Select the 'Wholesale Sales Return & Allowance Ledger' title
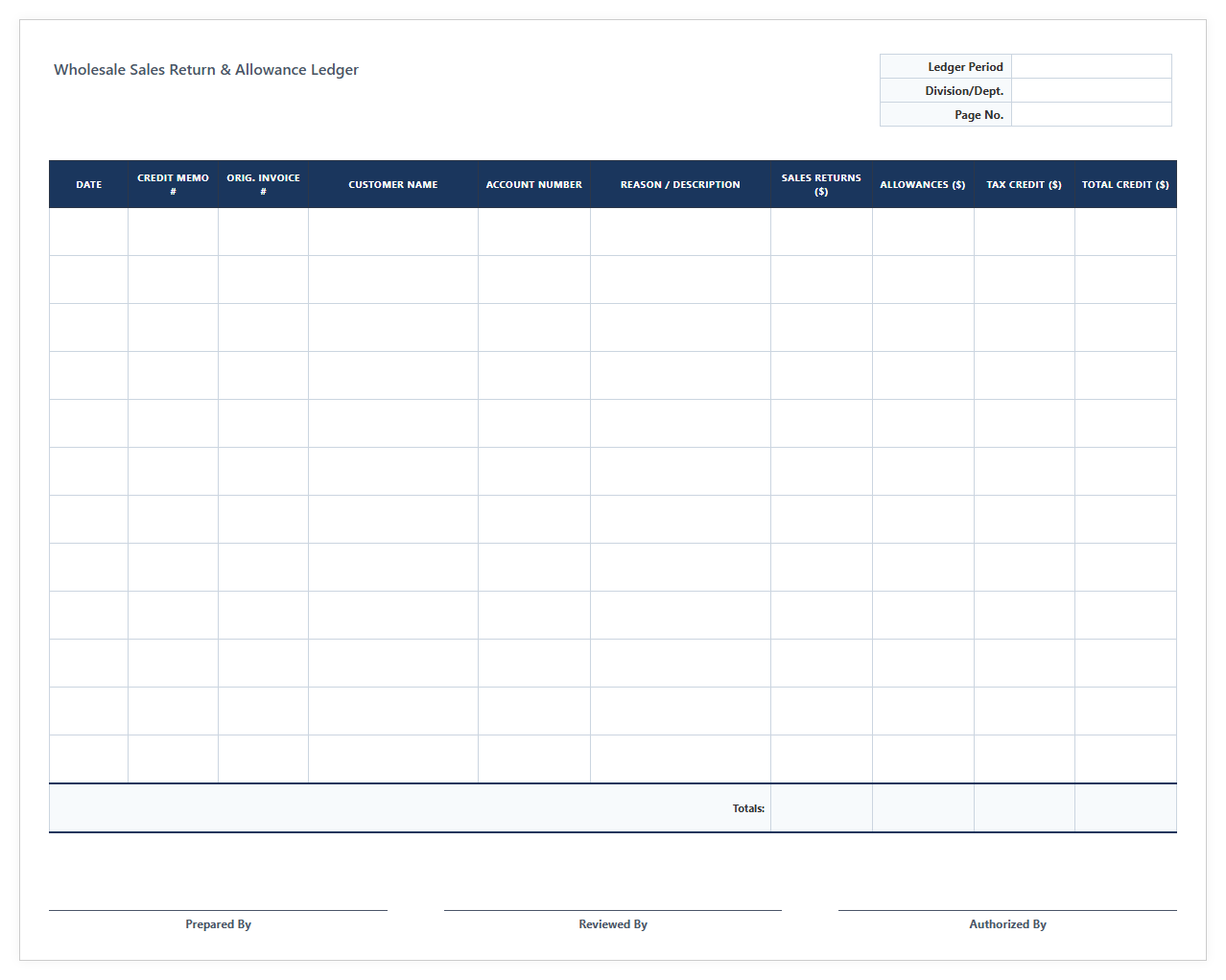Viewport: 1226px width, 980px height. click(206, 70)
